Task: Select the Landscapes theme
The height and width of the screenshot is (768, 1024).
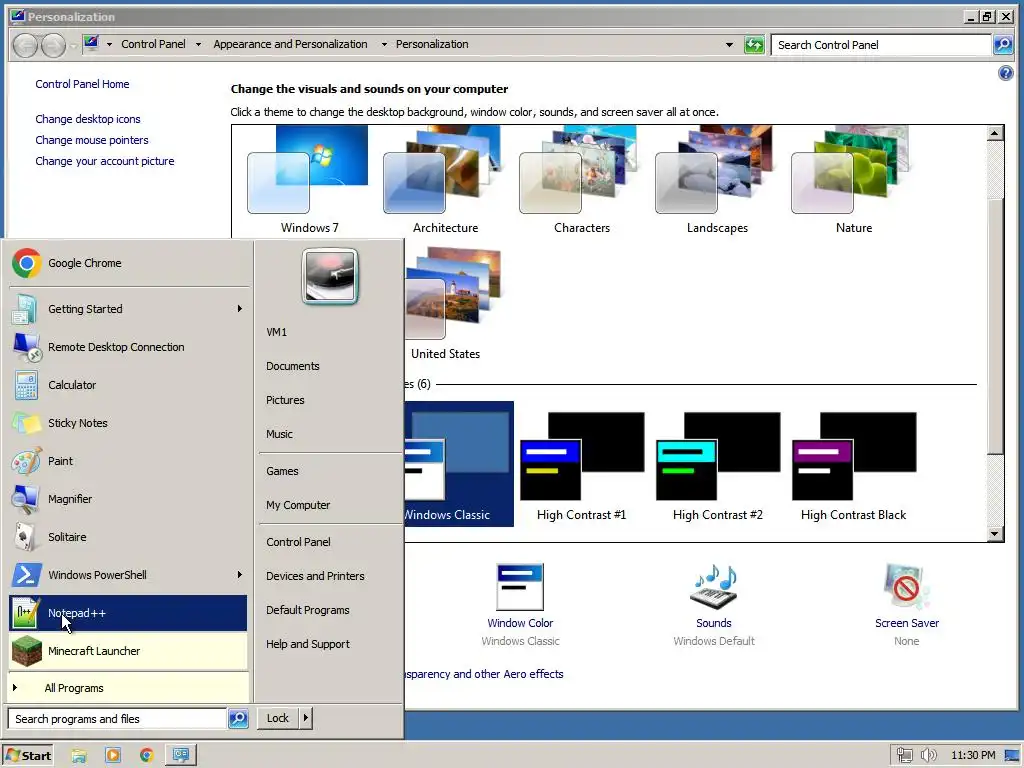Action: click(x=717, y=180)
